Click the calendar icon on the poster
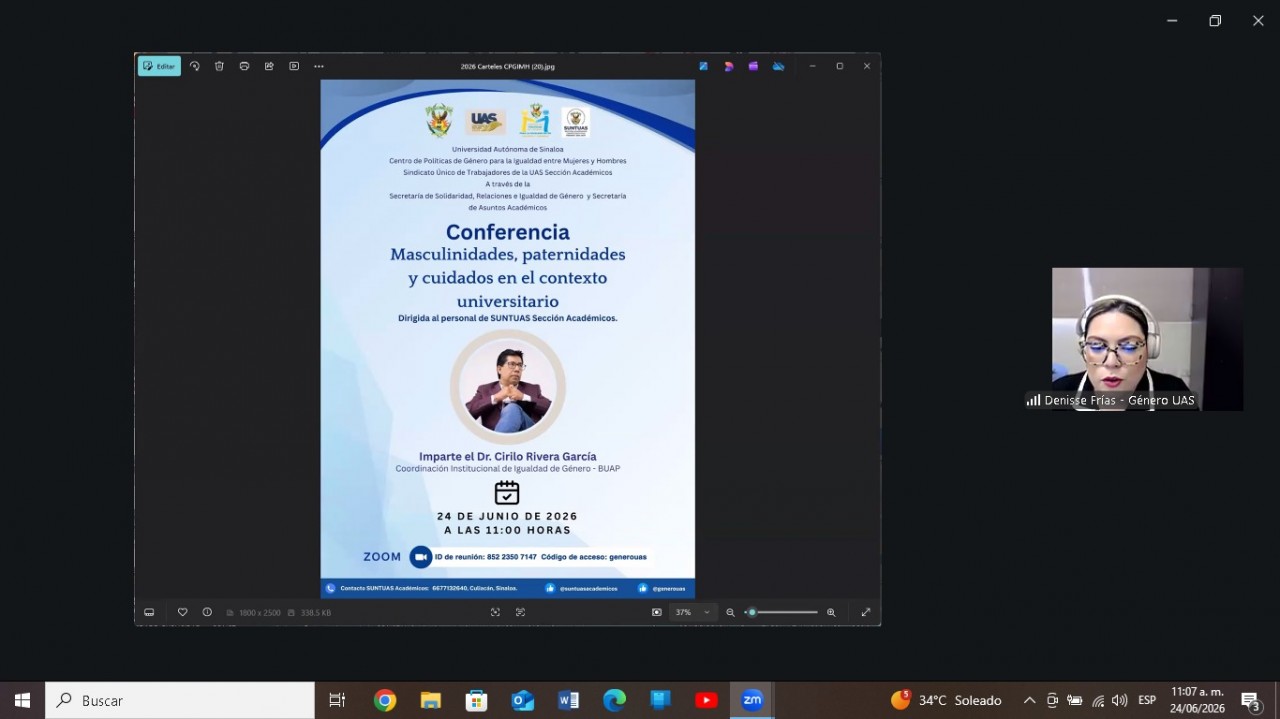The width and height of the screenshot is (1280, 719). pos(507,492)
